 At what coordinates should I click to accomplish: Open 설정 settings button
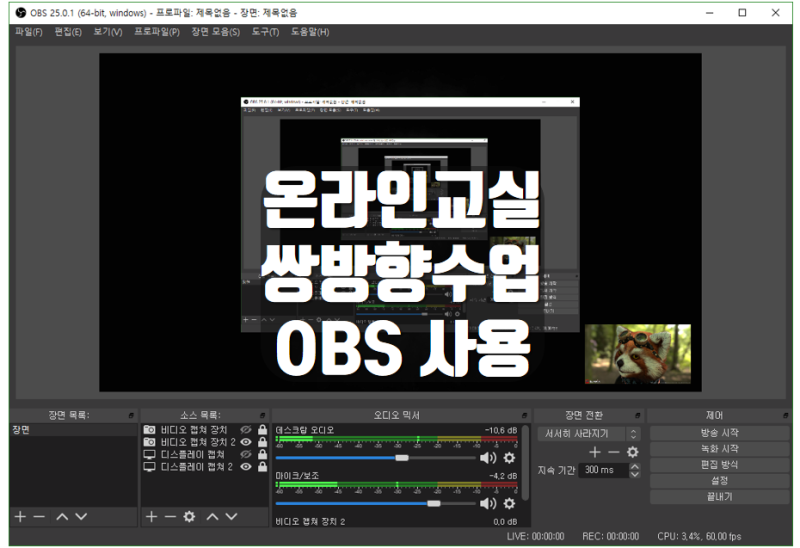[x=719, y=480]
